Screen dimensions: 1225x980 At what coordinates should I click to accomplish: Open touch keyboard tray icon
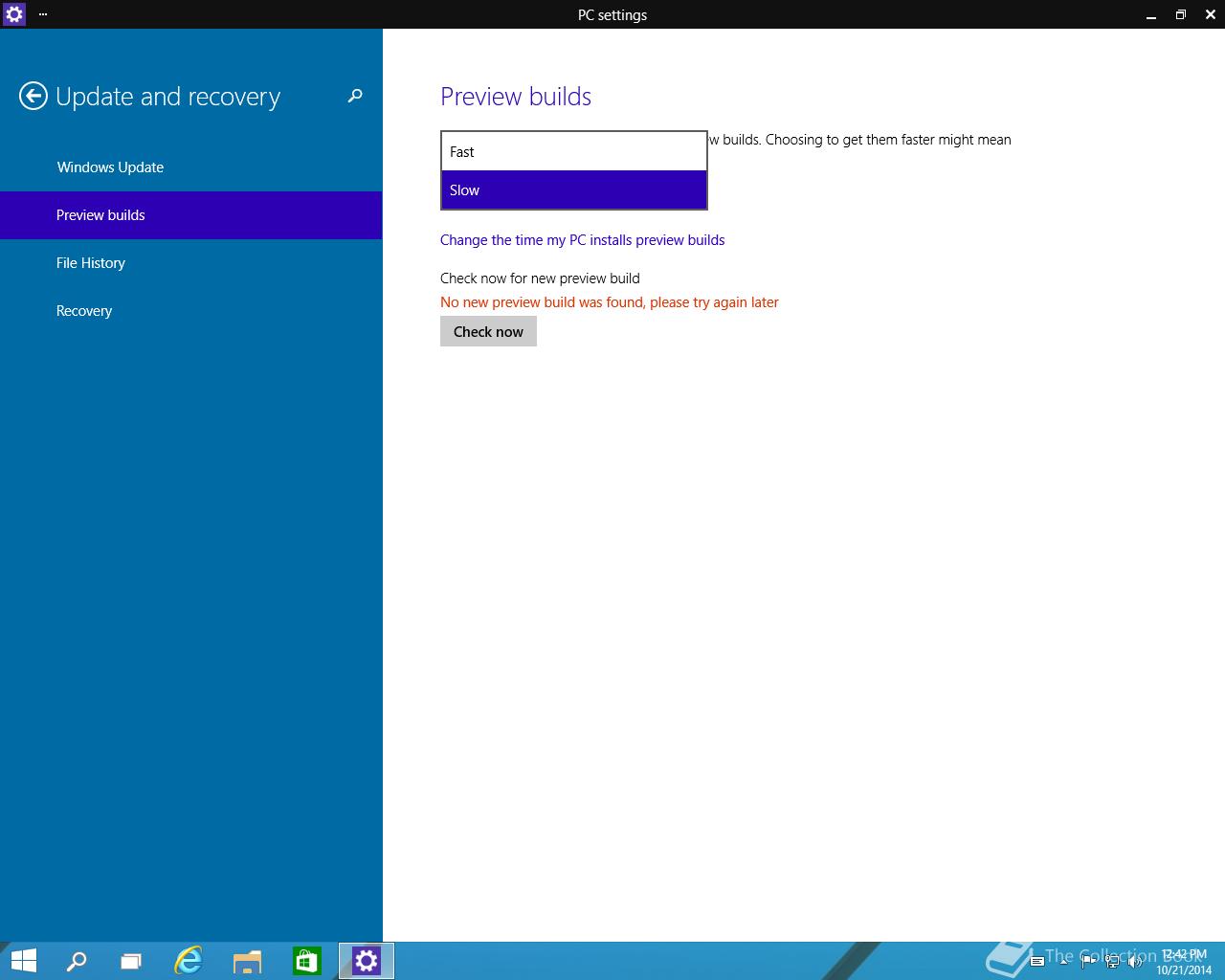1037,961
